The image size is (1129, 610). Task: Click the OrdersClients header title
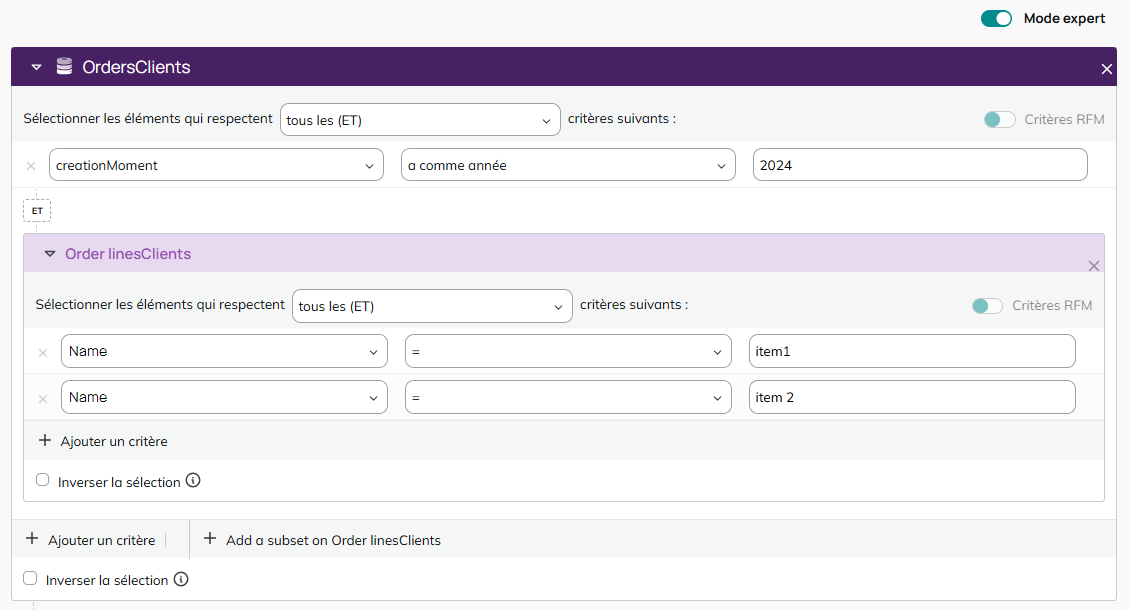point(136,67)
